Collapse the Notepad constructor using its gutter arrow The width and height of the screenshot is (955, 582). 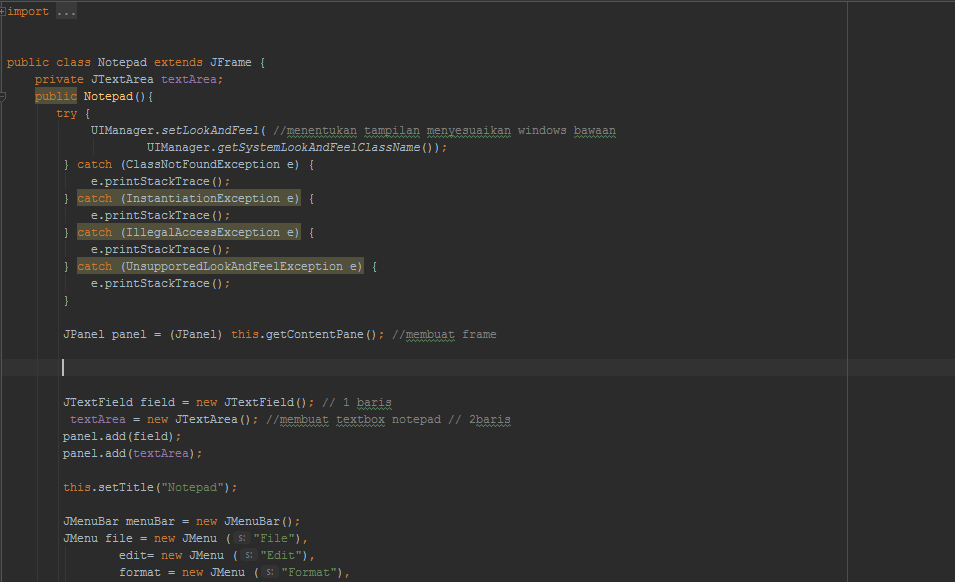(x=4, y=95)
